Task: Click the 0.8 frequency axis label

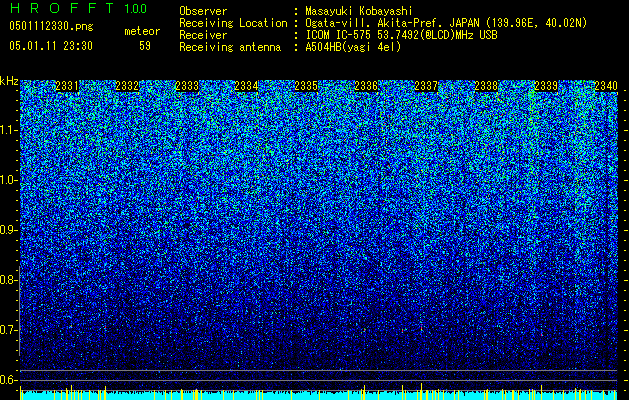Action: (9, 280)
